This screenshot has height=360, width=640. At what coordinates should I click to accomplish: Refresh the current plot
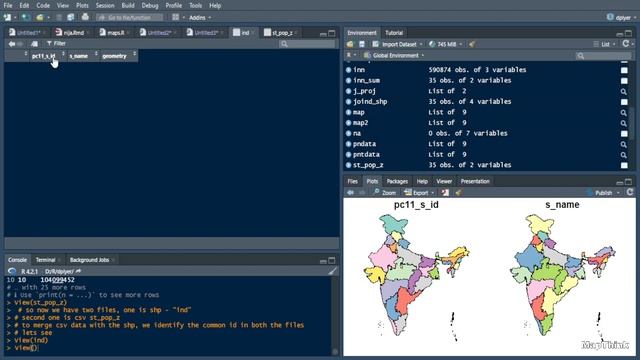[x=630, y=192]
